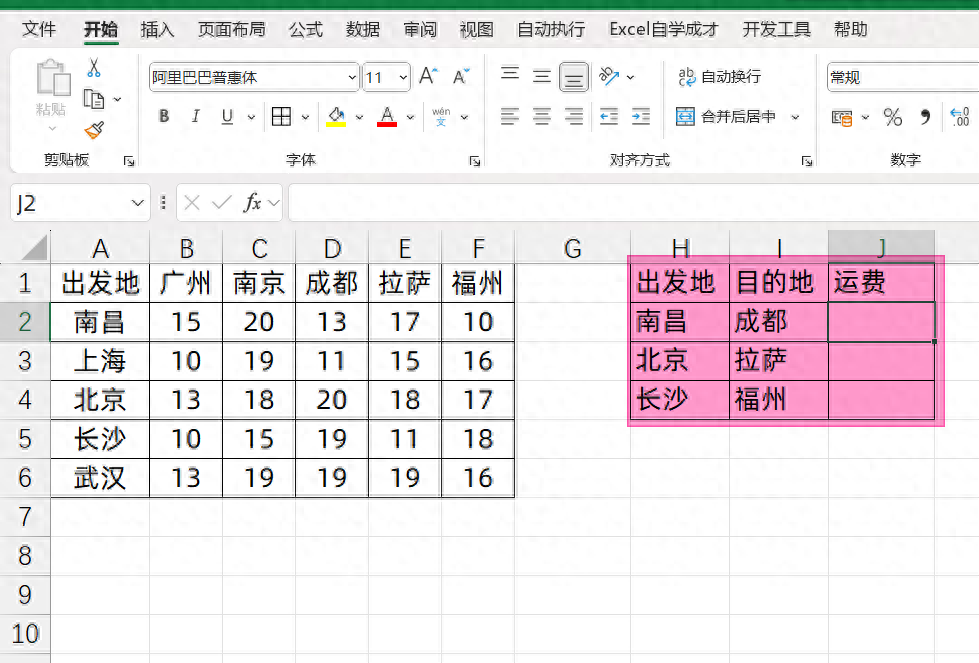Select the Format Painter brush icon
979x663 pixels.
click(x=94, y=130)
